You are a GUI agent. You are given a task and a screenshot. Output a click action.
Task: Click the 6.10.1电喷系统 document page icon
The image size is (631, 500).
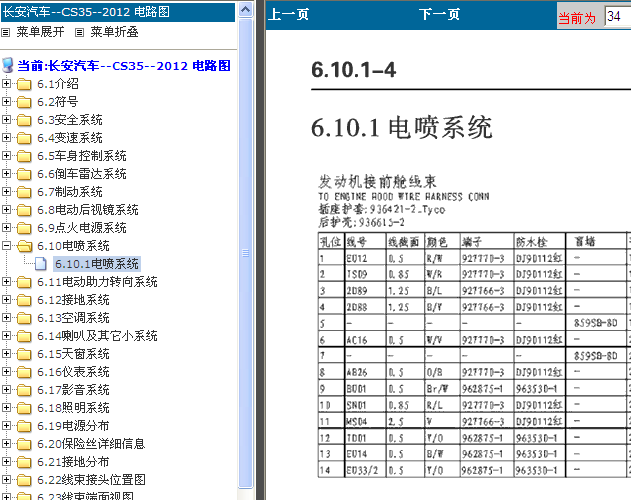(41, 264)
